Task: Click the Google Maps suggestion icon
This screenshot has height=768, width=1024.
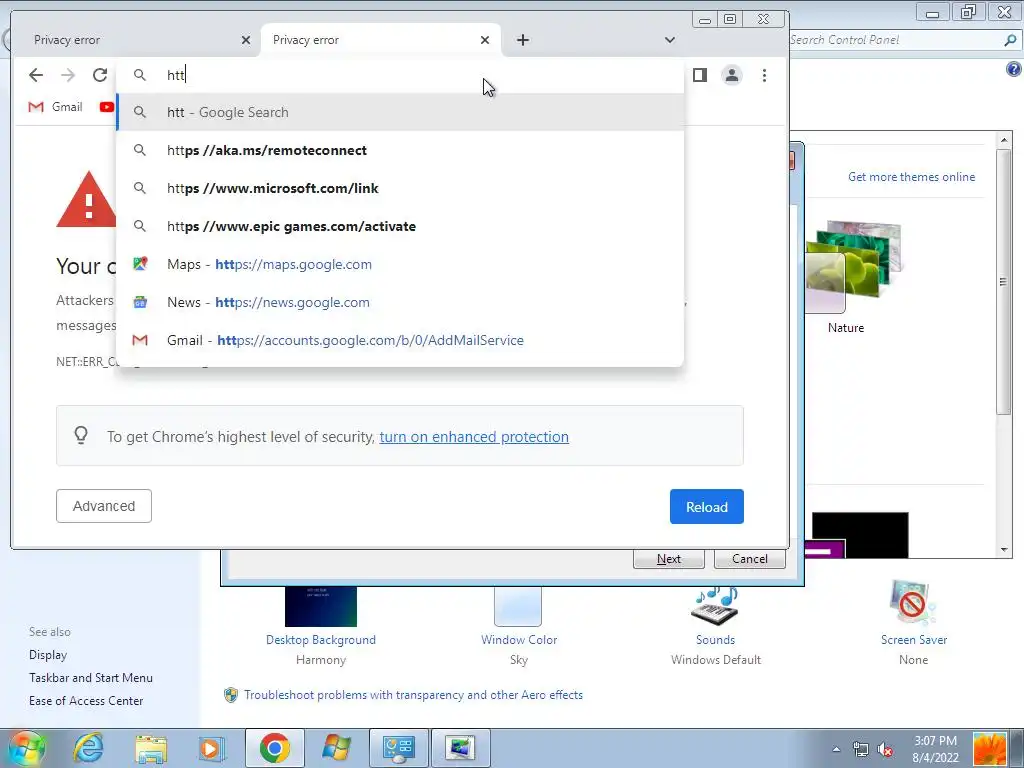Action: (x=140, y=264)
